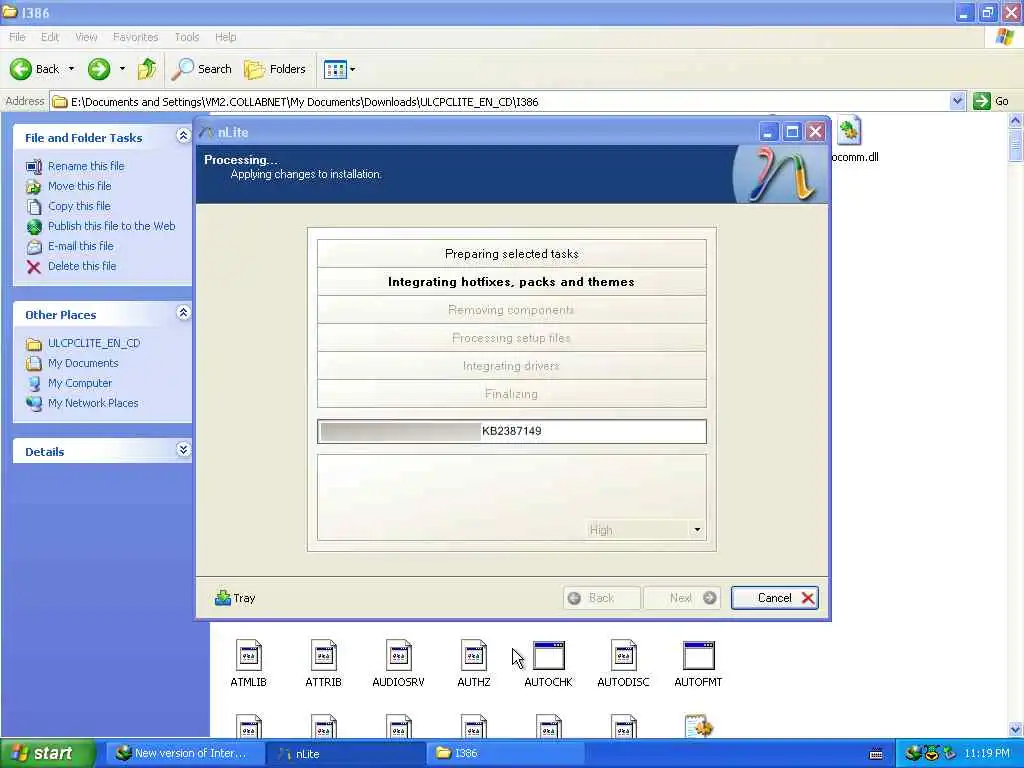
Task: Click the Rename file icon
Action: 33,167
